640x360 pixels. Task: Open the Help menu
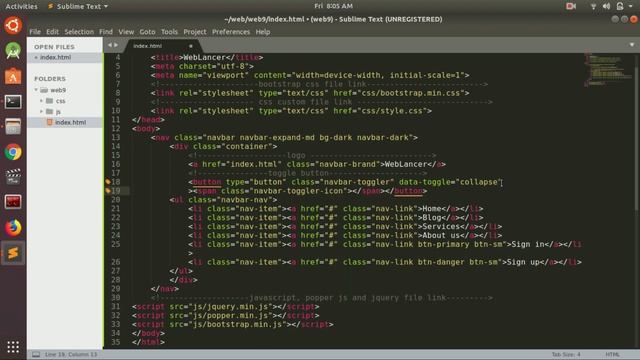(x=263, y=32)
